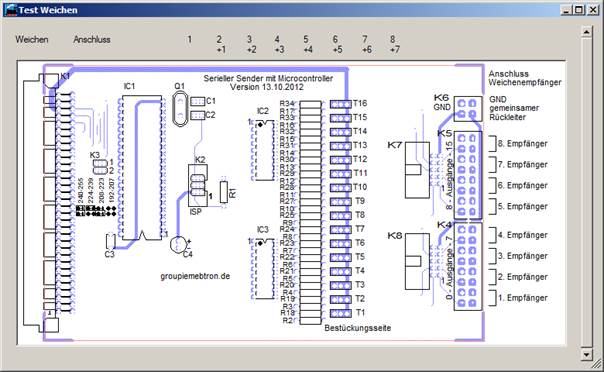Click the Anschluss column label
The height and width of the screenshot is (372, 604).
(92, 39)
